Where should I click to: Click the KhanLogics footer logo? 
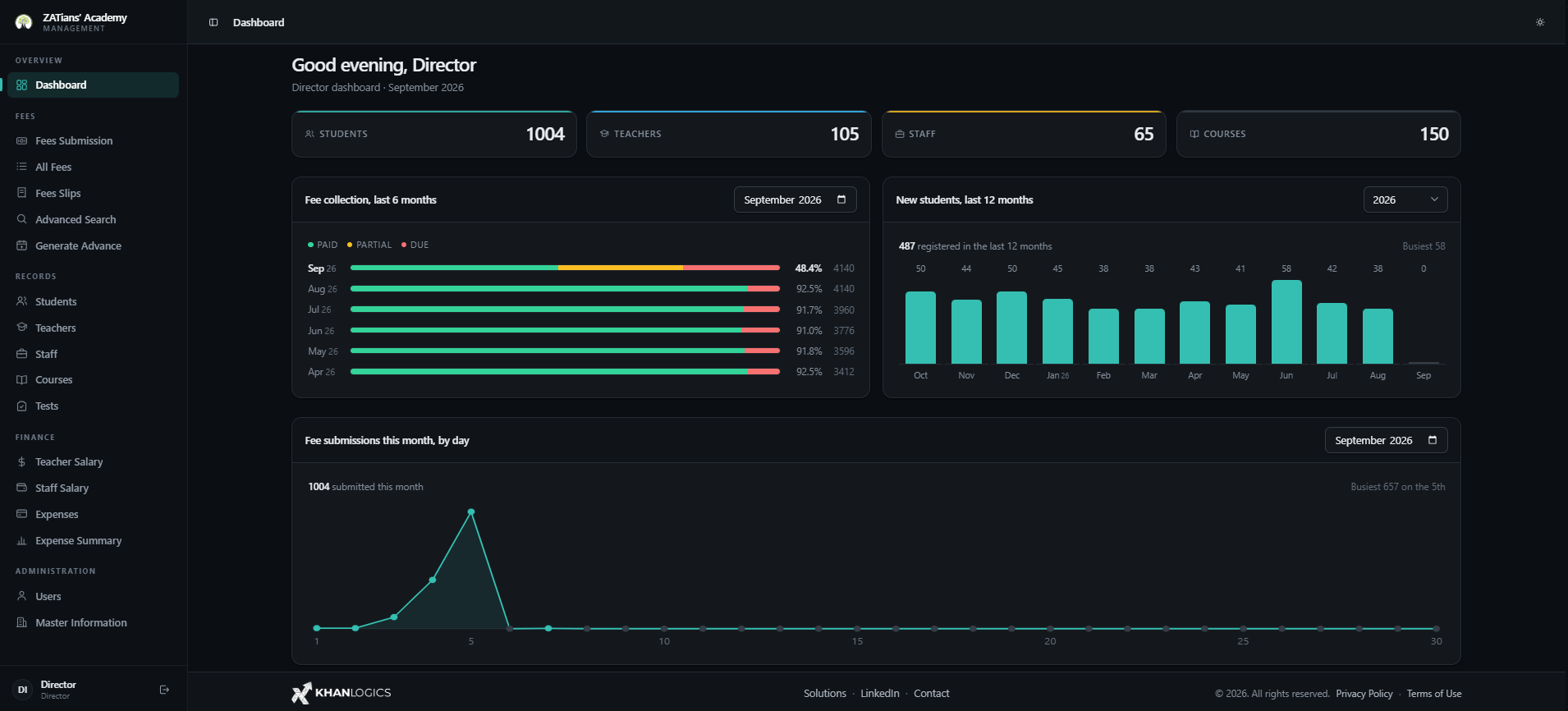point(342,693)
